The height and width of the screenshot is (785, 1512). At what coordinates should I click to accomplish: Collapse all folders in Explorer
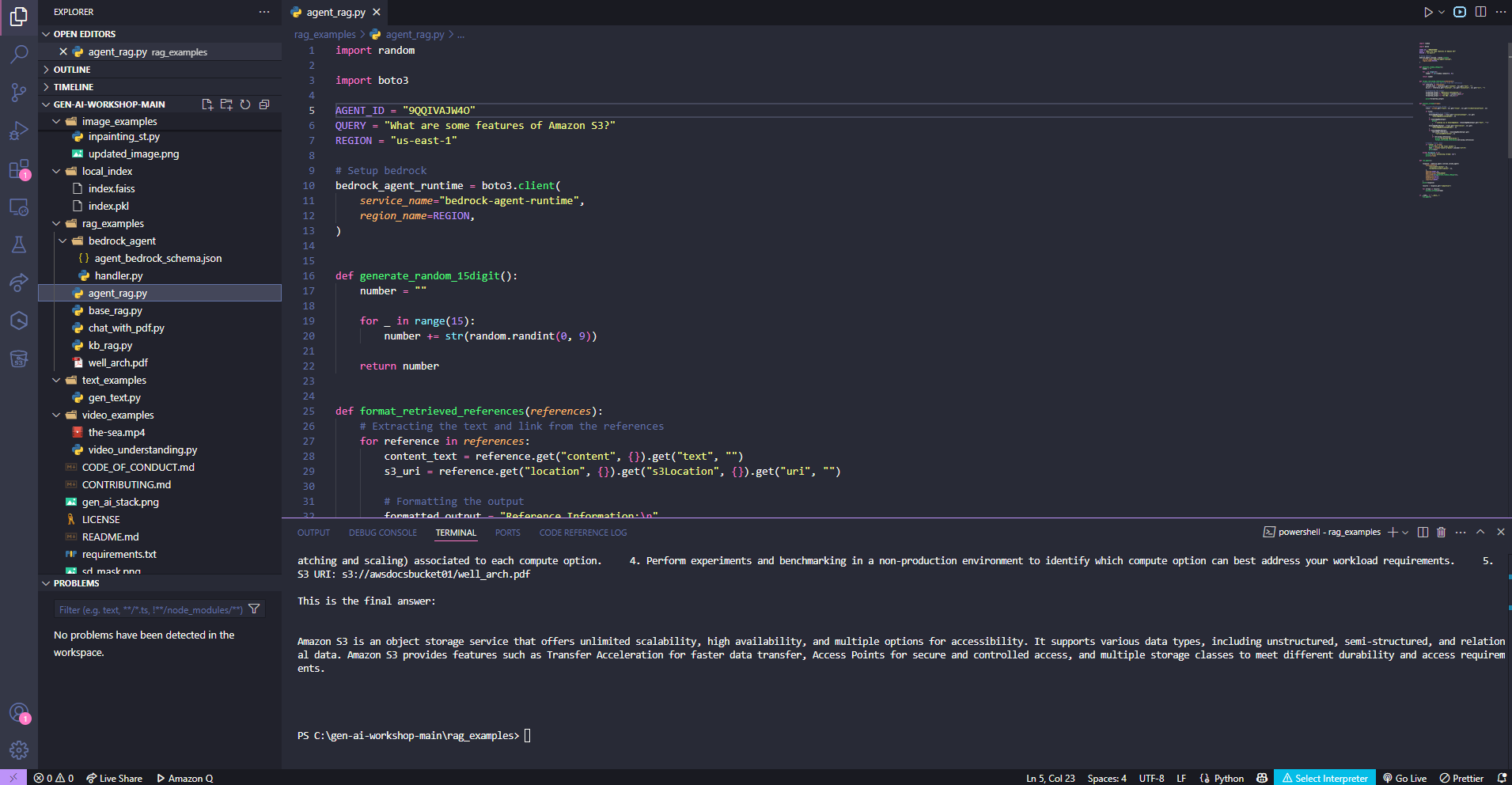[264, 104]
